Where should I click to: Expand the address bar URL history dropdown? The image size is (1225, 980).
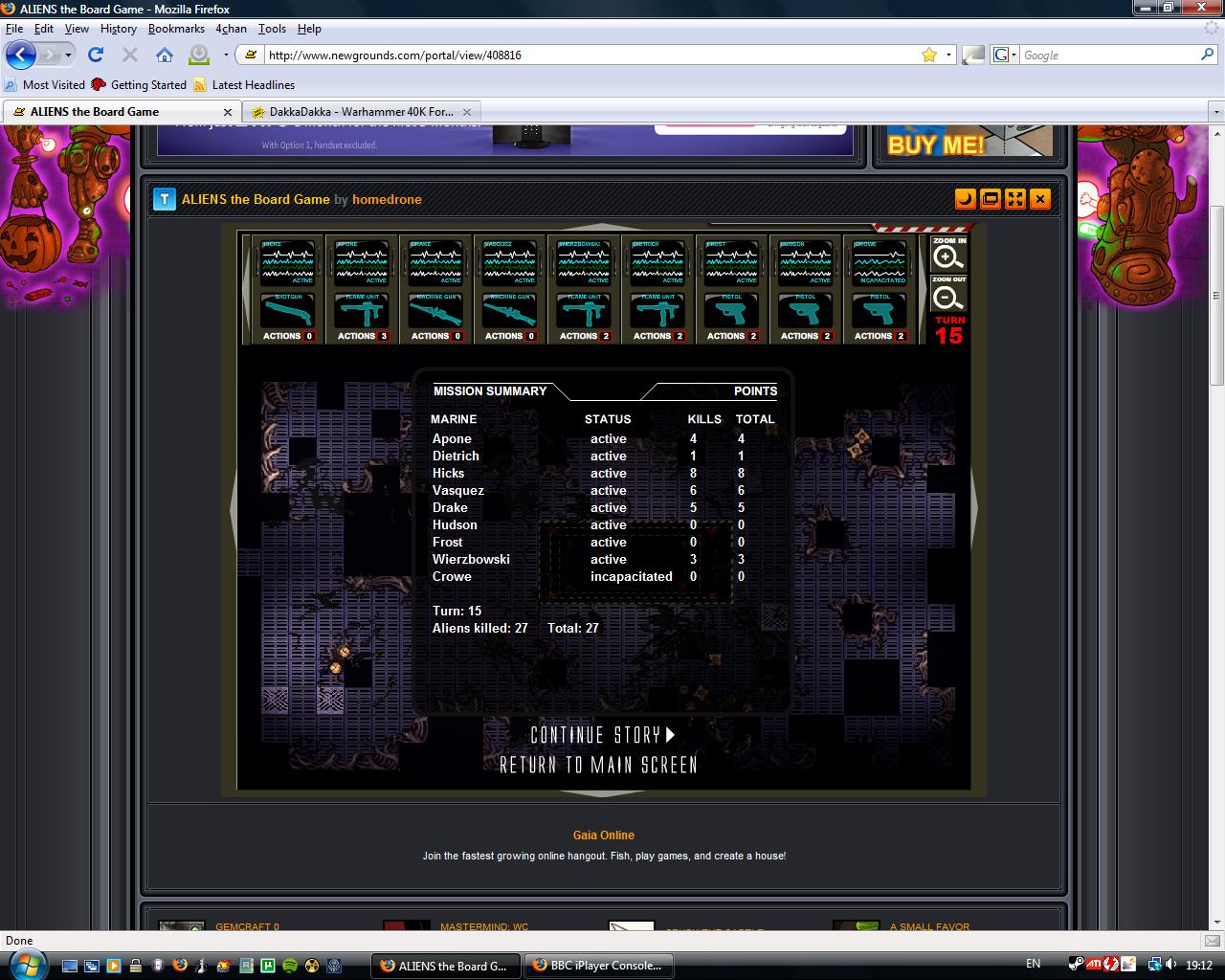948,56
